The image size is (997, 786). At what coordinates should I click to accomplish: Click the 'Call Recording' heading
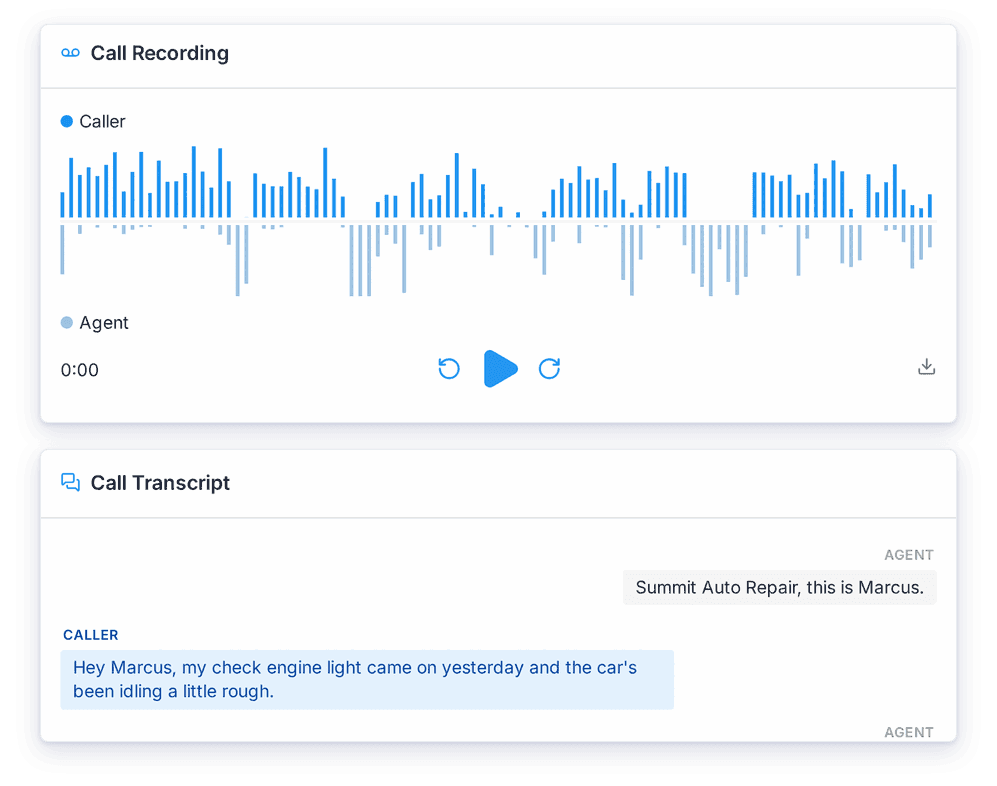click(x=160, y=53)
